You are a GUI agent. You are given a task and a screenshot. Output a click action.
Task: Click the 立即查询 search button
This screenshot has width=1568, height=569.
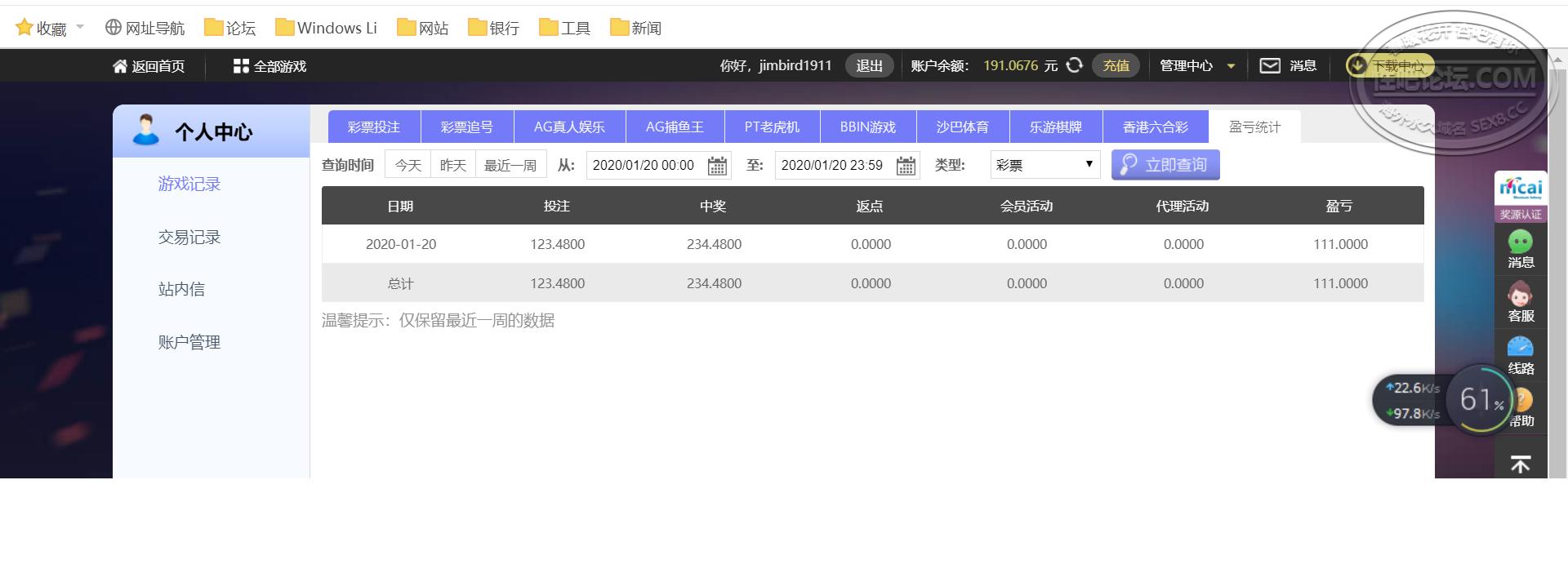pyautogui.click(x=1165, y=165)
